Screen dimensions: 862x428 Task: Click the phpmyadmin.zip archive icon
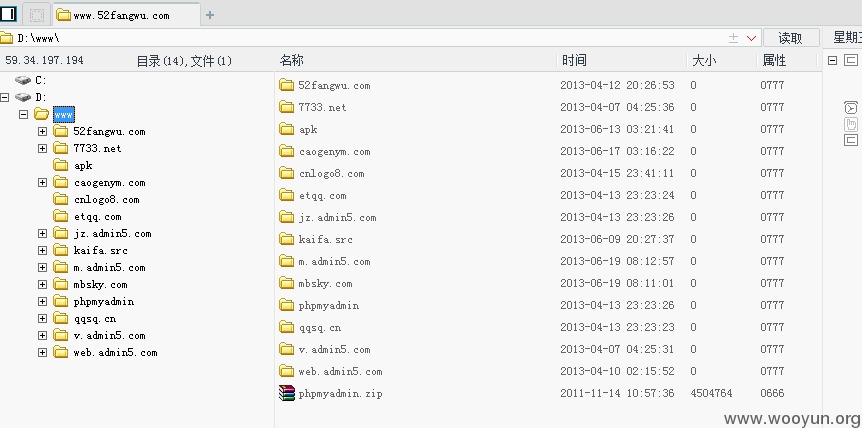click(286, 393)
